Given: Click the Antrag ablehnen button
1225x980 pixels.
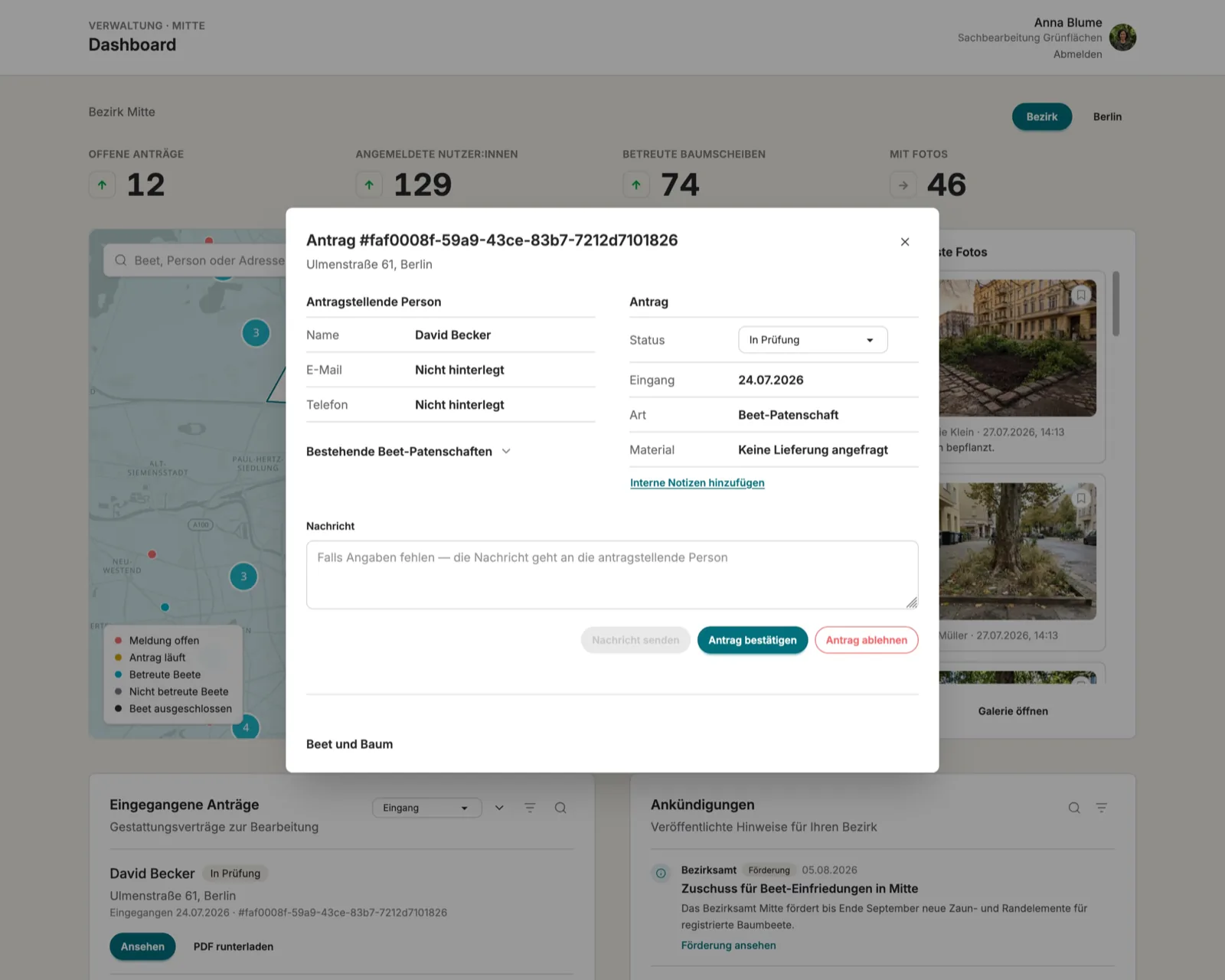Looking at the screenshot, I should 866,640.
